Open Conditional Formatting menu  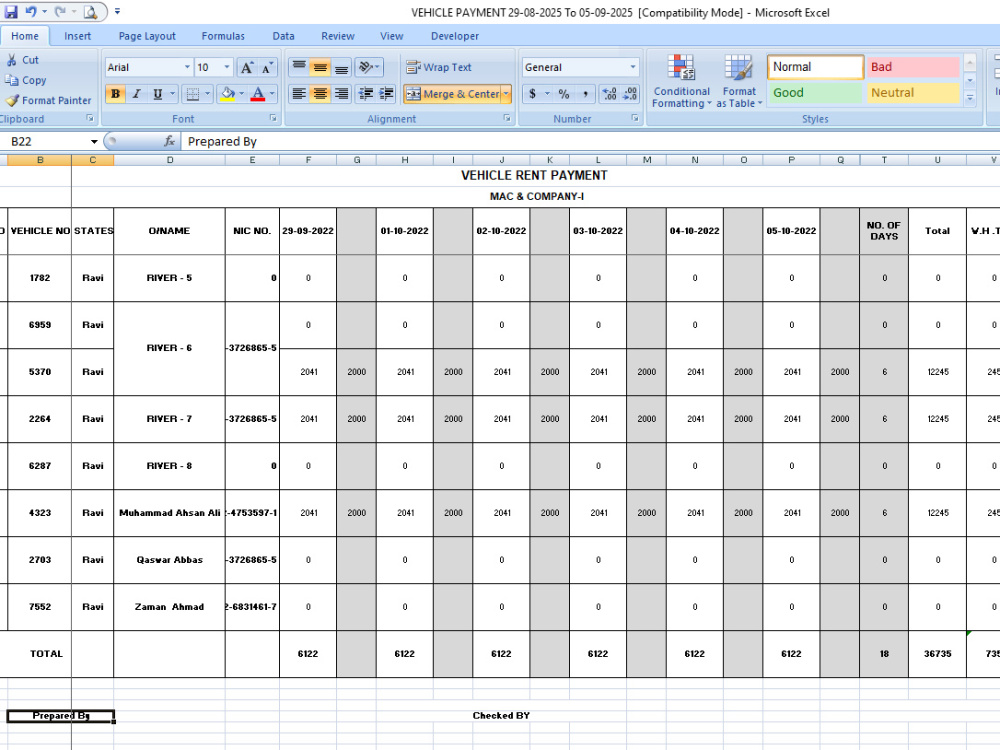pyautogui.click(x=681, y=81)
